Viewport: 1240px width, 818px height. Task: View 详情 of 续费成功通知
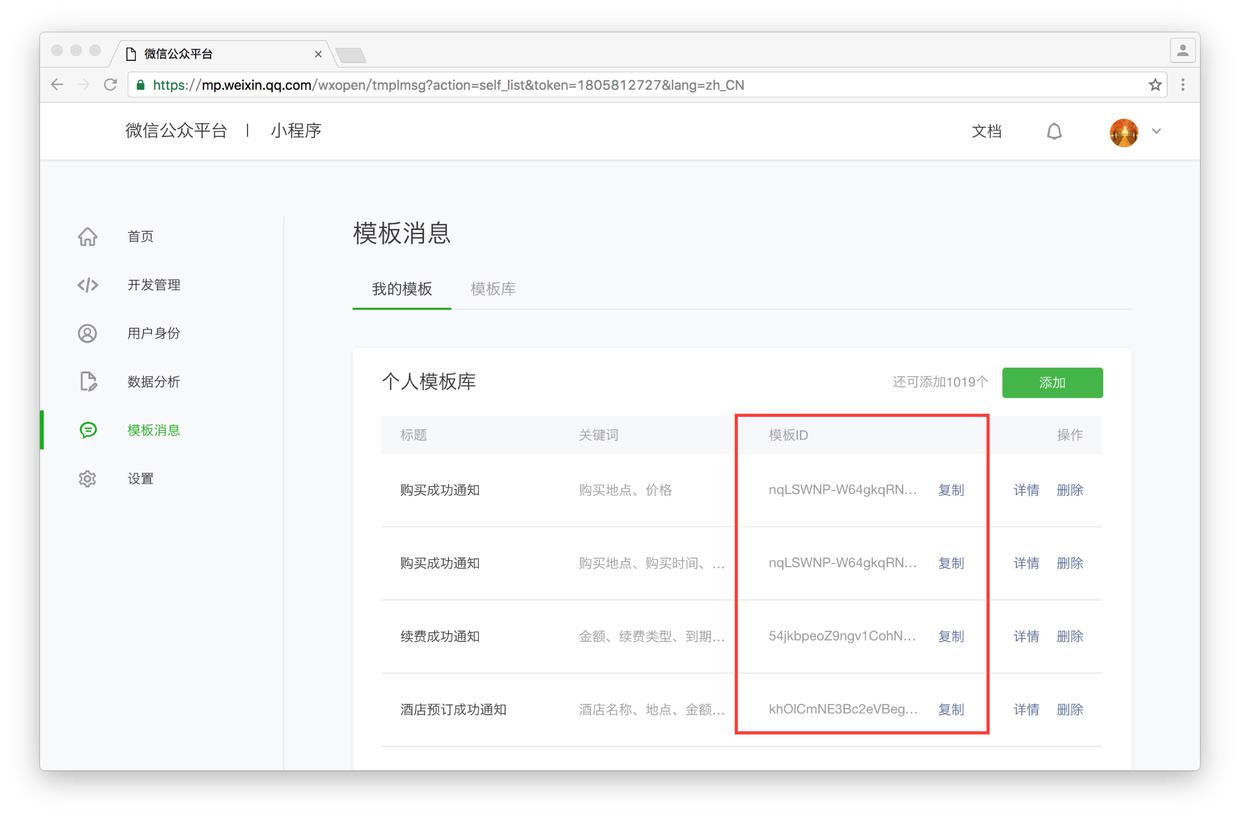(x=1026, y=636)
